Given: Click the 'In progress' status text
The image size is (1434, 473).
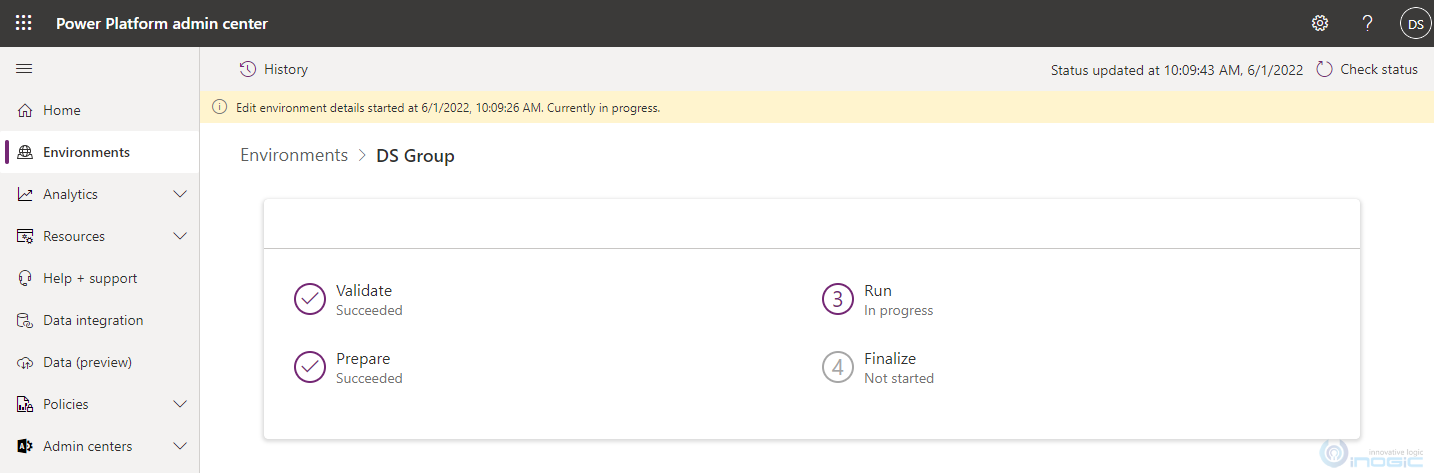Looking at the screenshot, I should [x=898, y=310].
